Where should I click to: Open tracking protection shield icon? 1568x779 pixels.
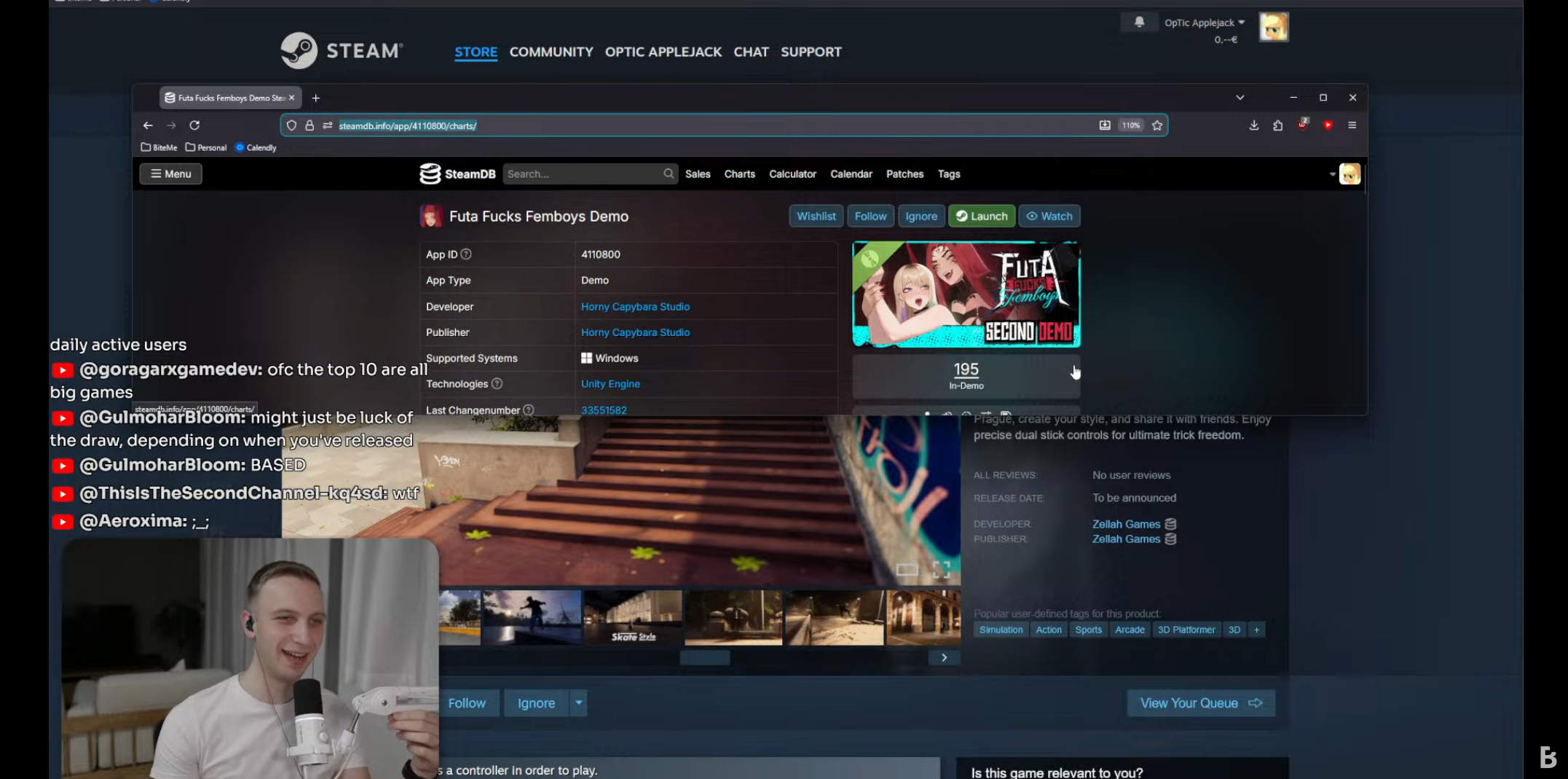pos(291,125)
